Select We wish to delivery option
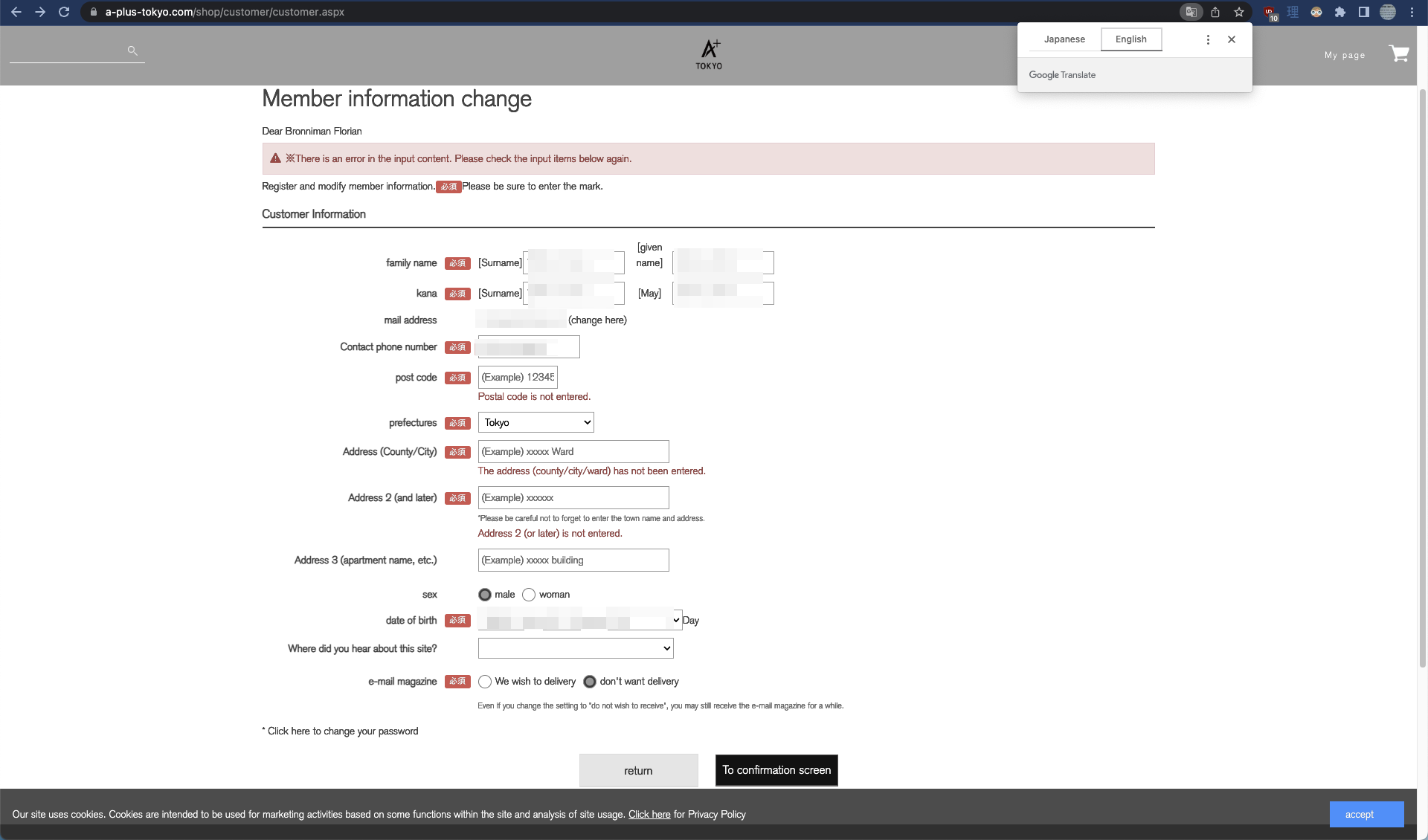1428x840 pixels. (x=485, y=682)
